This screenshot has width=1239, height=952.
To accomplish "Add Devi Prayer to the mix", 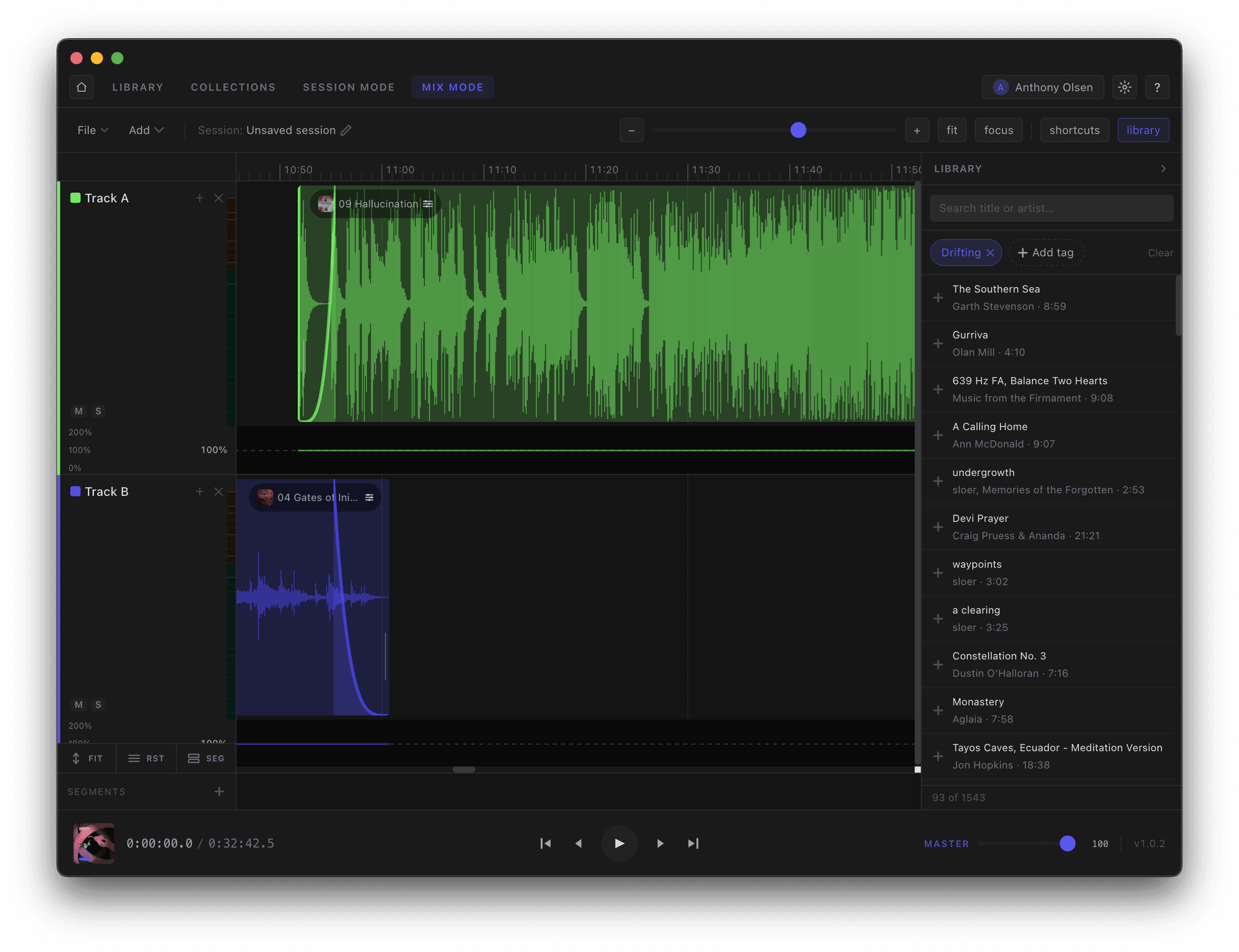I will (x=938, y=527).
